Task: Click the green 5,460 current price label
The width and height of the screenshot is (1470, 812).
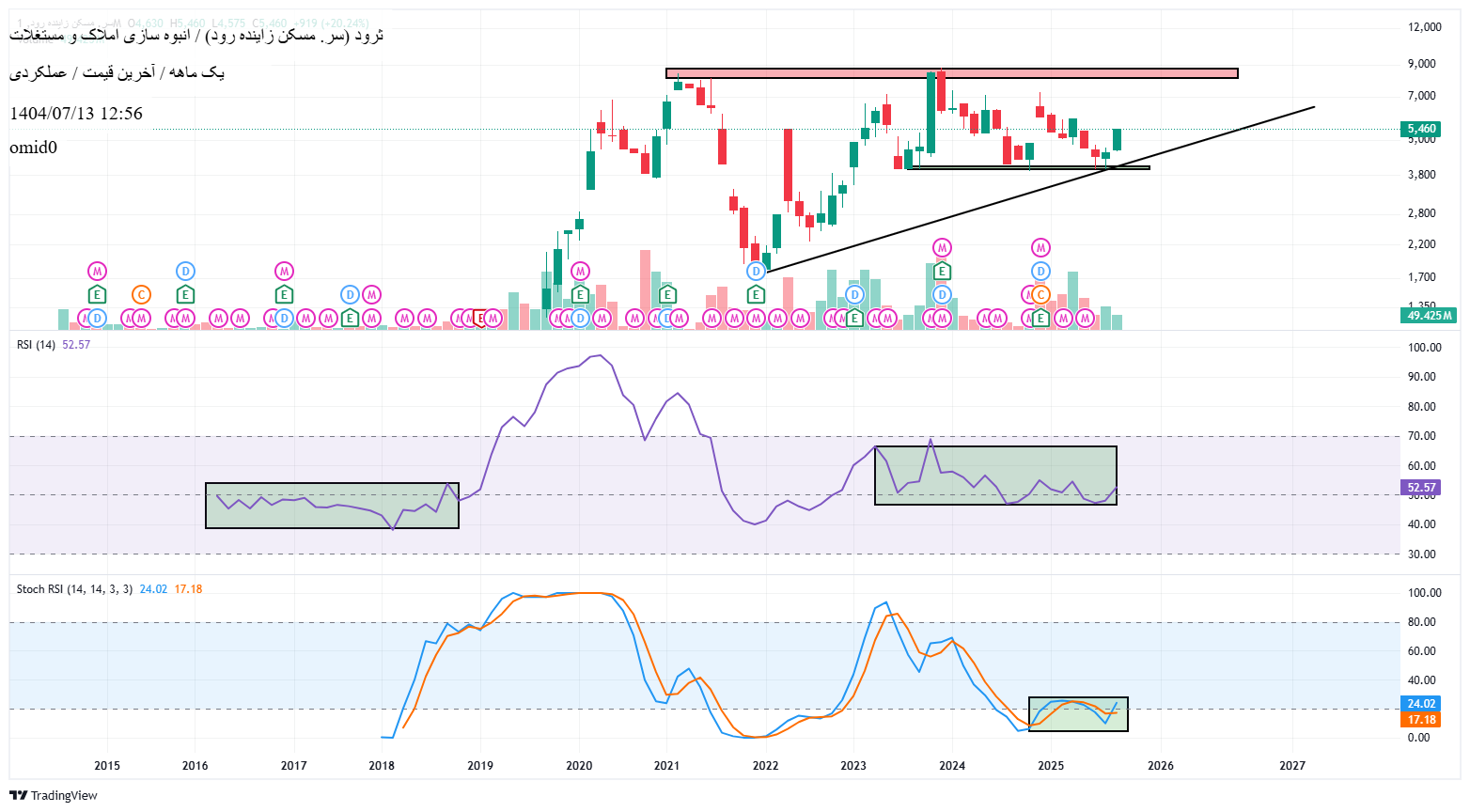Action: click(x=1421, y=129)
